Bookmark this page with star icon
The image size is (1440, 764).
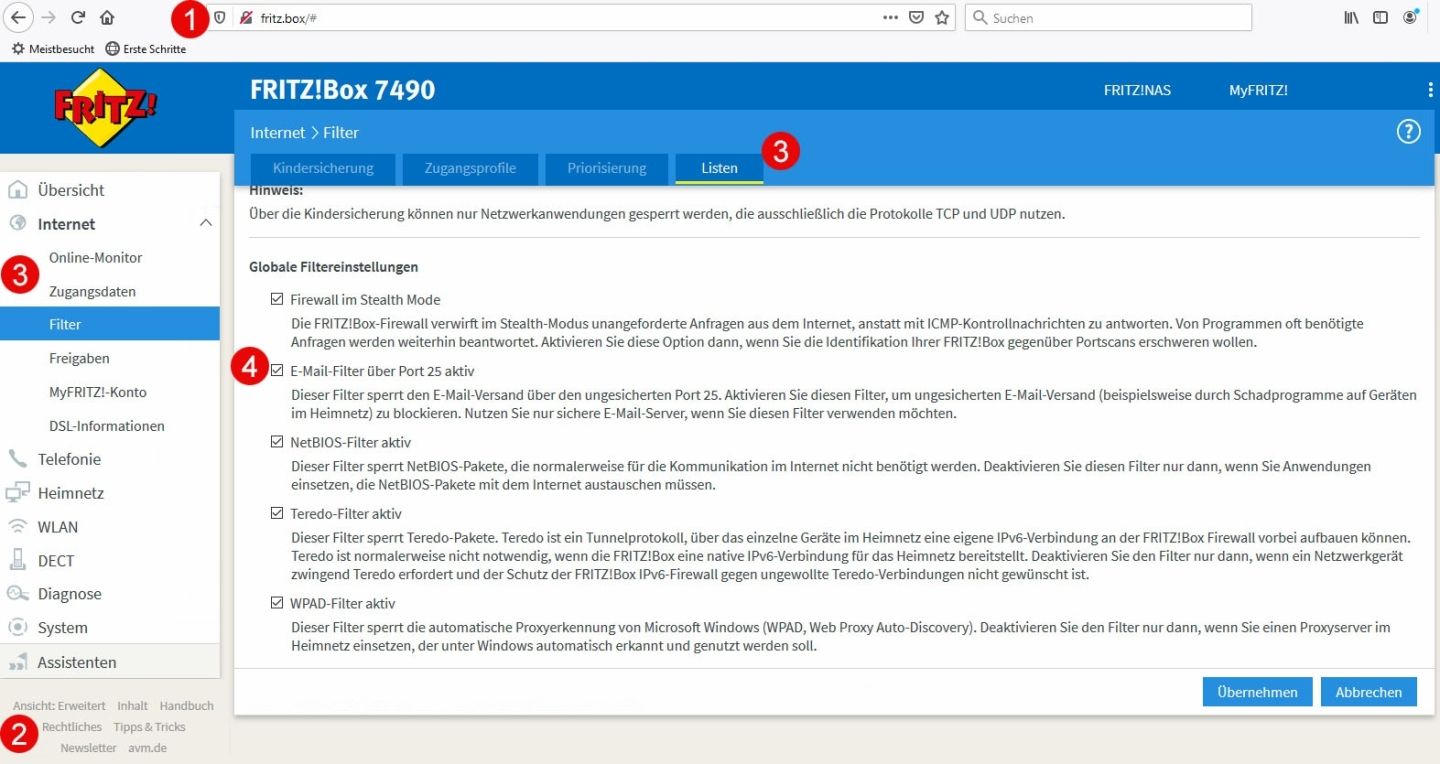point(942,18)
